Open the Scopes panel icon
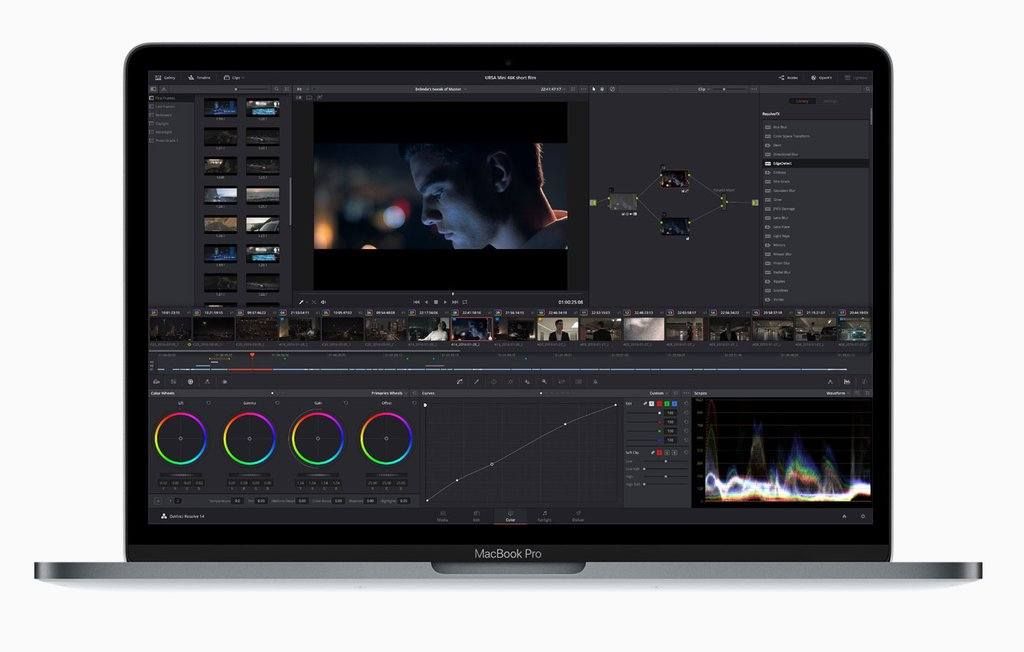This screenshot has width=1024, height=652. [847, 382]
